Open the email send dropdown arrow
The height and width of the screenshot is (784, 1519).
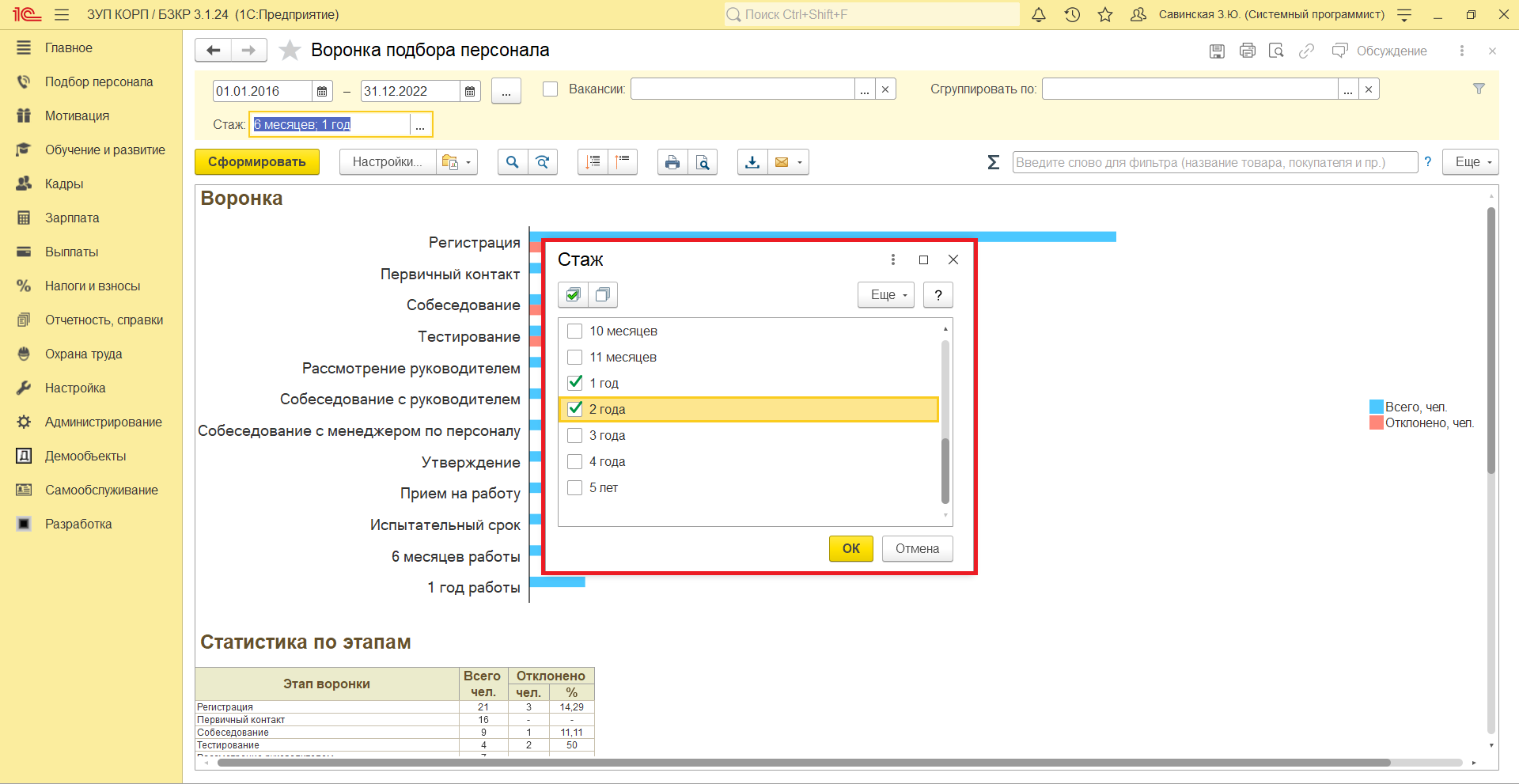pos(800,162)
